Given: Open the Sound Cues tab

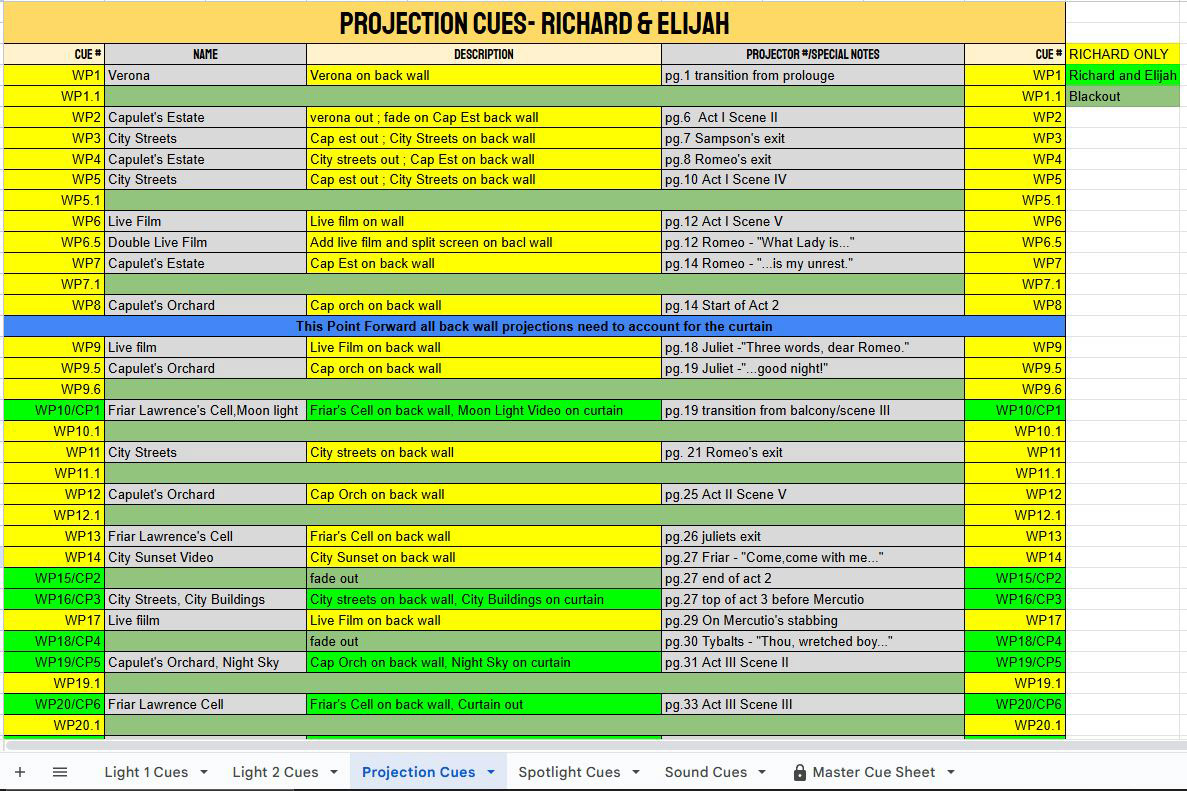Looking at the screenshot, I should coord(706,772).
